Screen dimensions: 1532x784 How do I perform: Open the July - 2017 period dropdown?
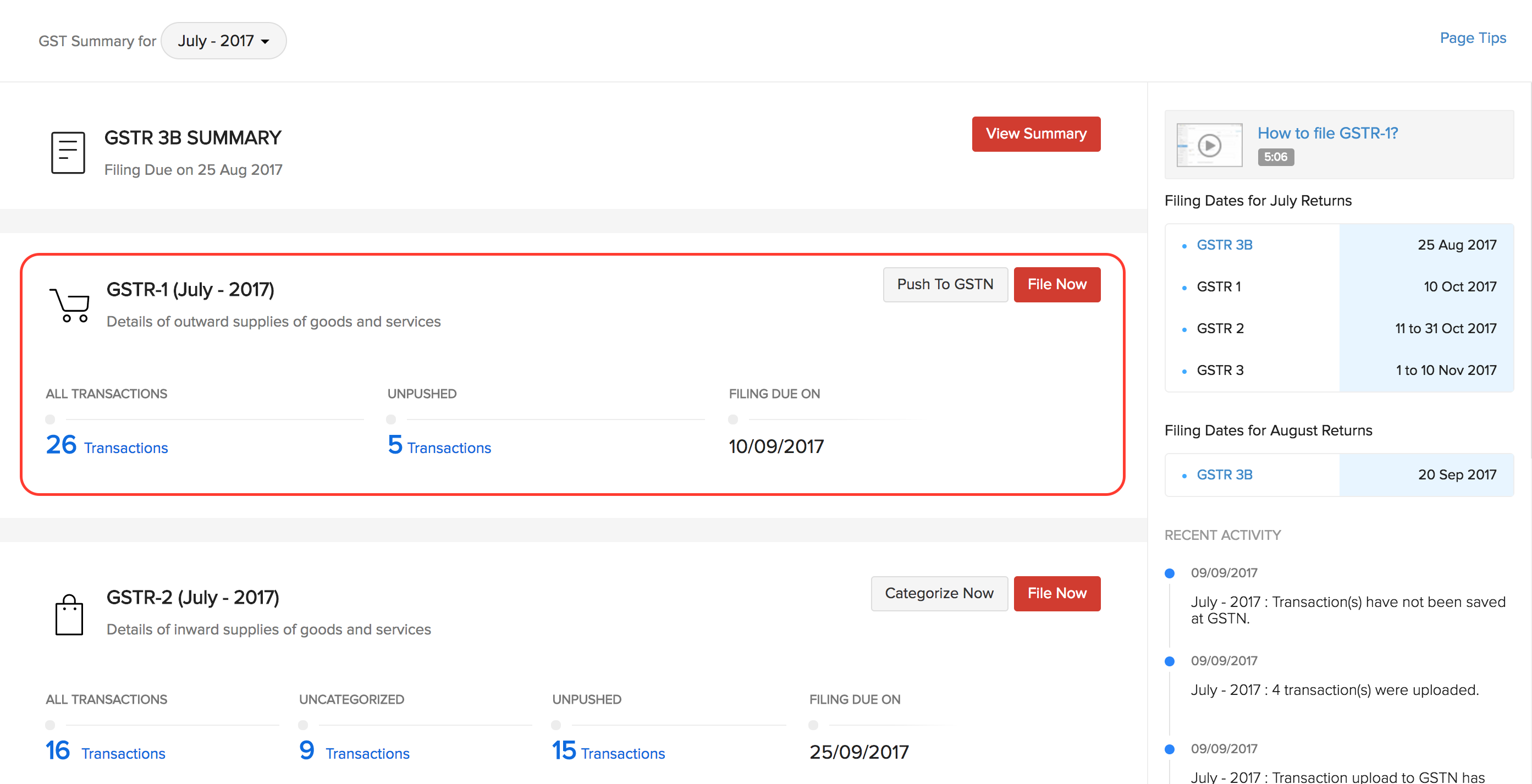point(224,41)
